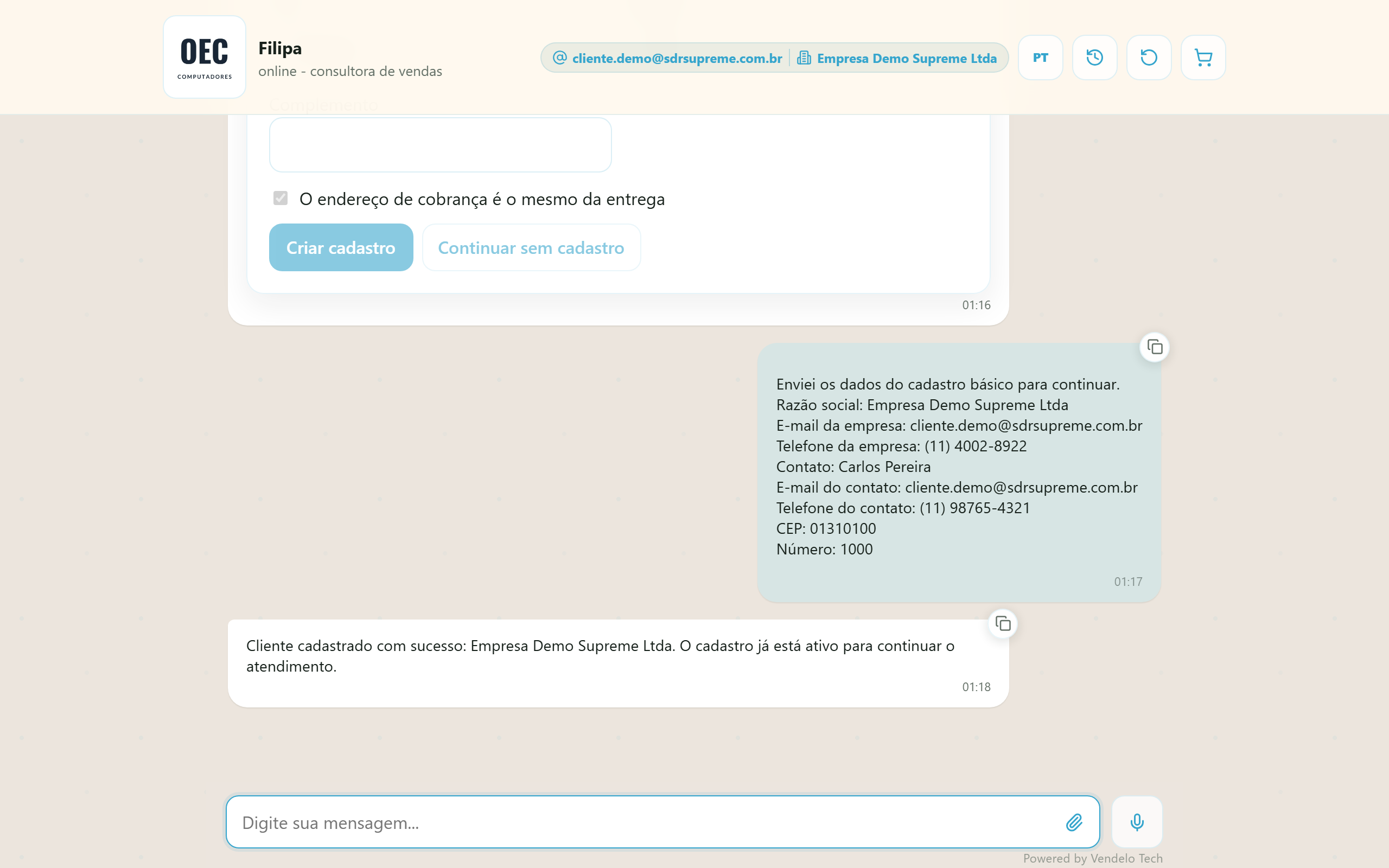The image size is (1389, 868).
Task: Click the 'CEP: 01310100' line
Action: click(x=826, y=528)
